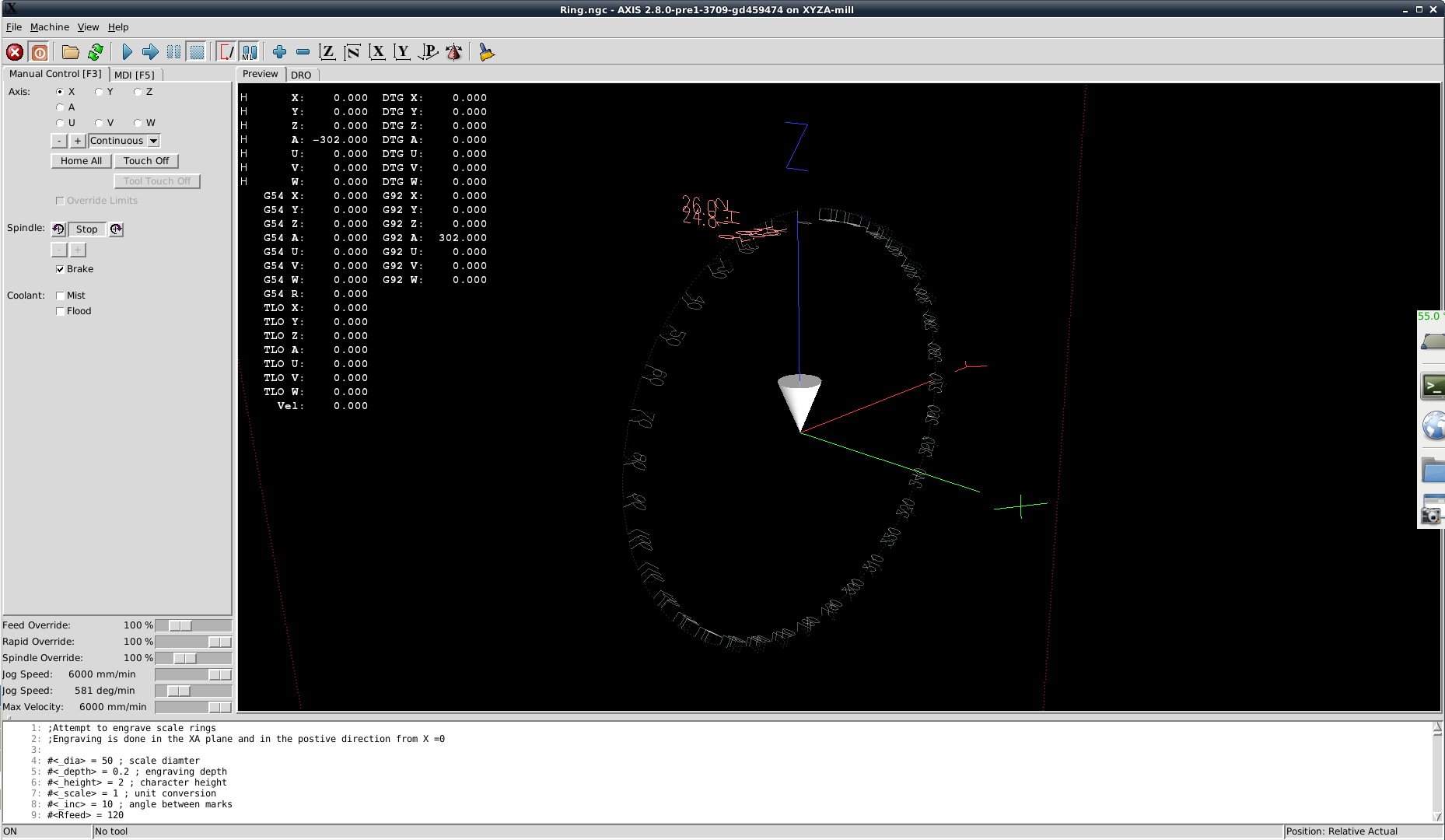Step to next program line
The width and height of the screenshot is (1445, 840).
tap(150, 52)
